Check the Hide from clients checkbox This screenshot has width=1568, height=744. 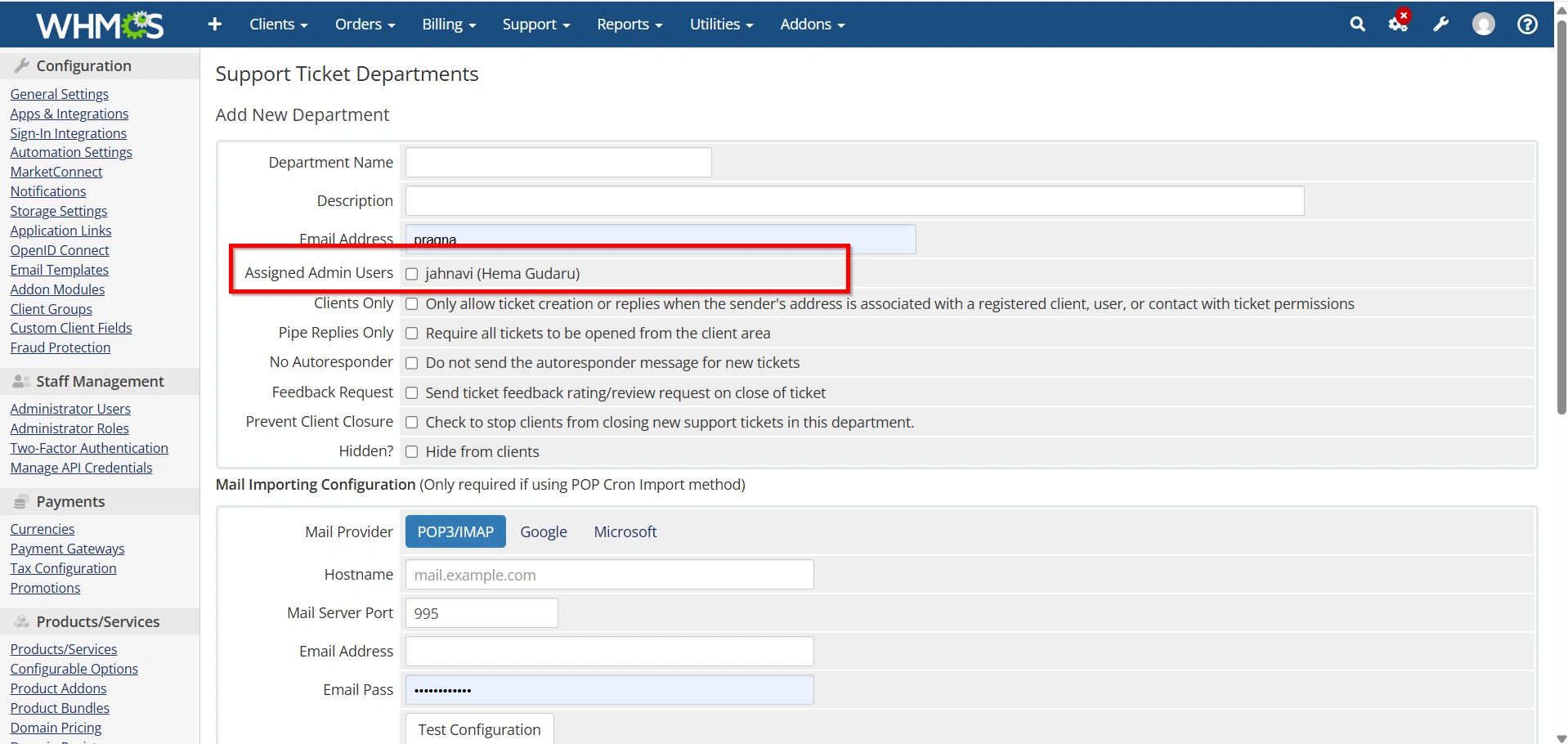412,452
